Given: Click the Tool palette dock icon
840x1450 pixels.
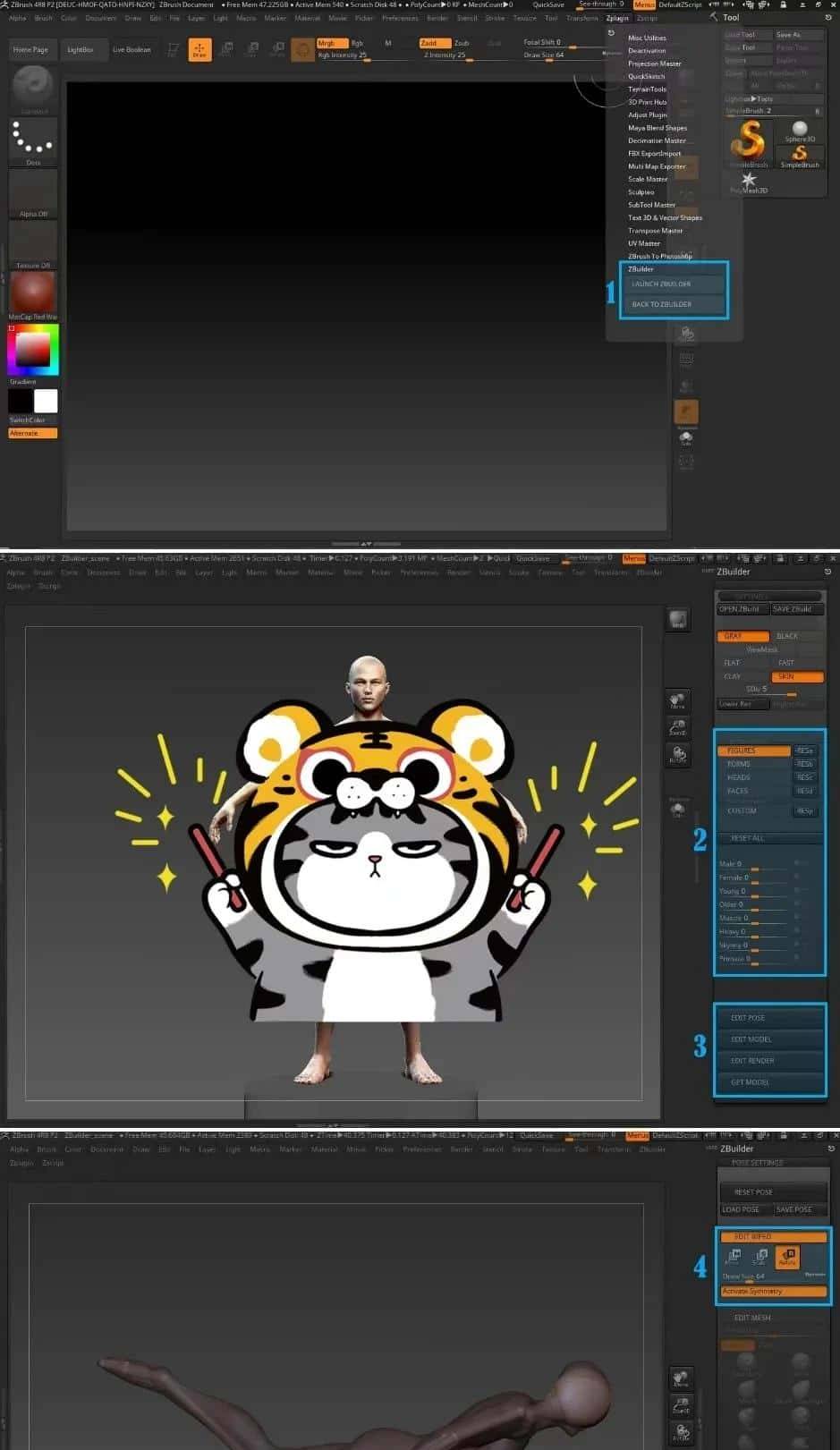Looking at the screenshot, I should pyautogui.click(x=828, y=17).
